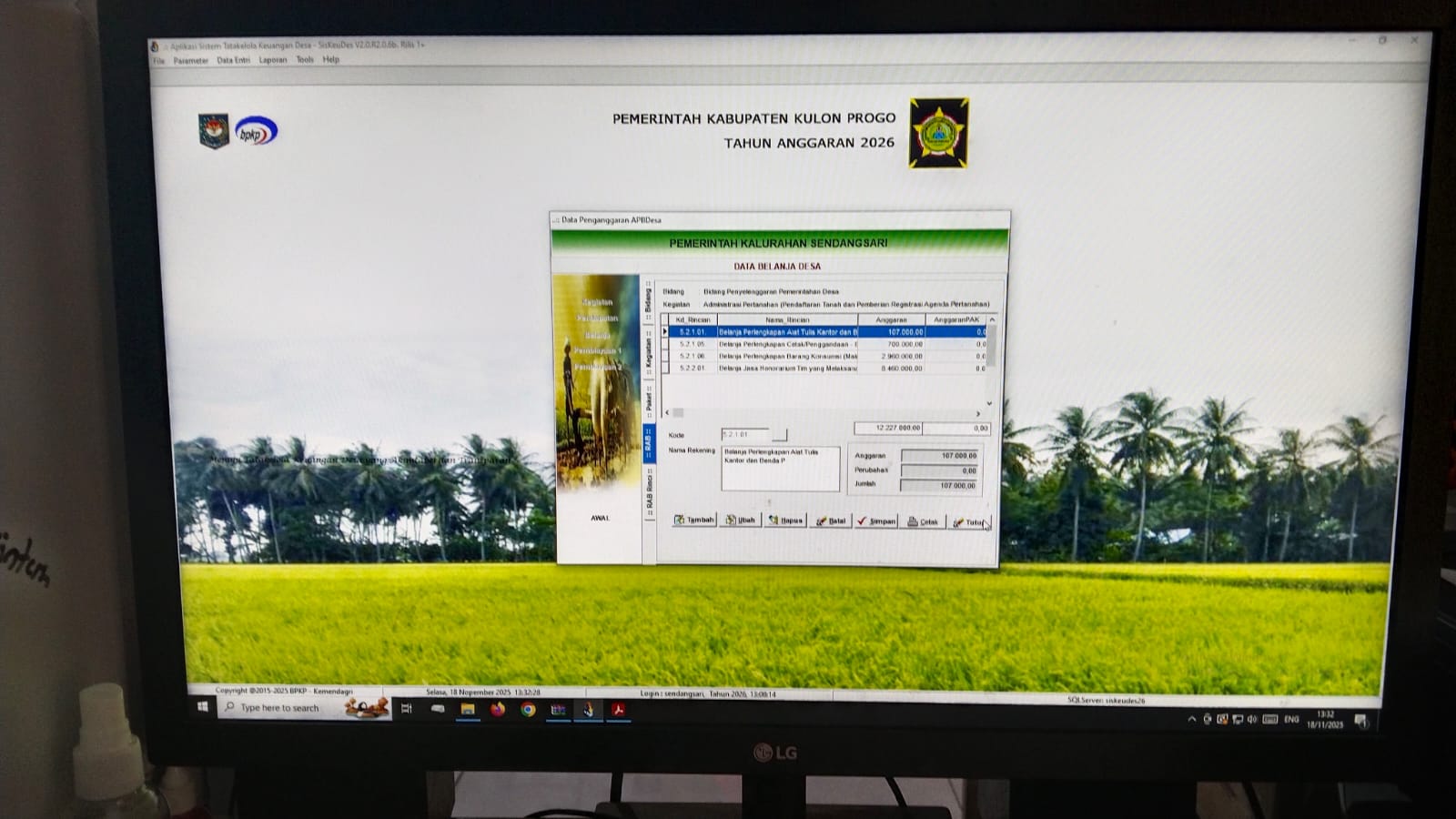
Task: Print using the Cetak printer button
Action: click(923, 522)
